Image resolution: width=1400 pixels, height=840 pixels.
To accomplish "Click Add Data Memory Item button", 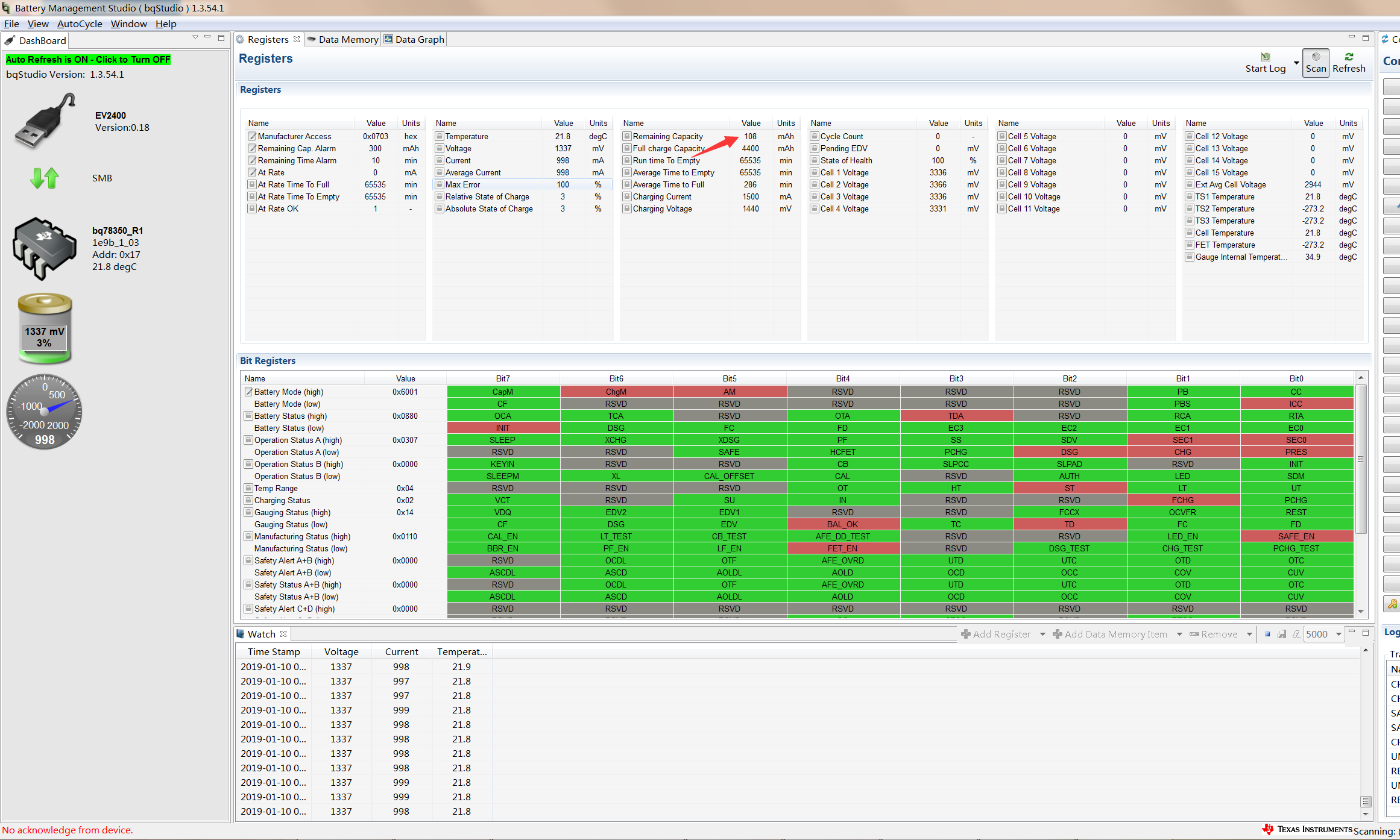I will click(x=1110, y=634).
